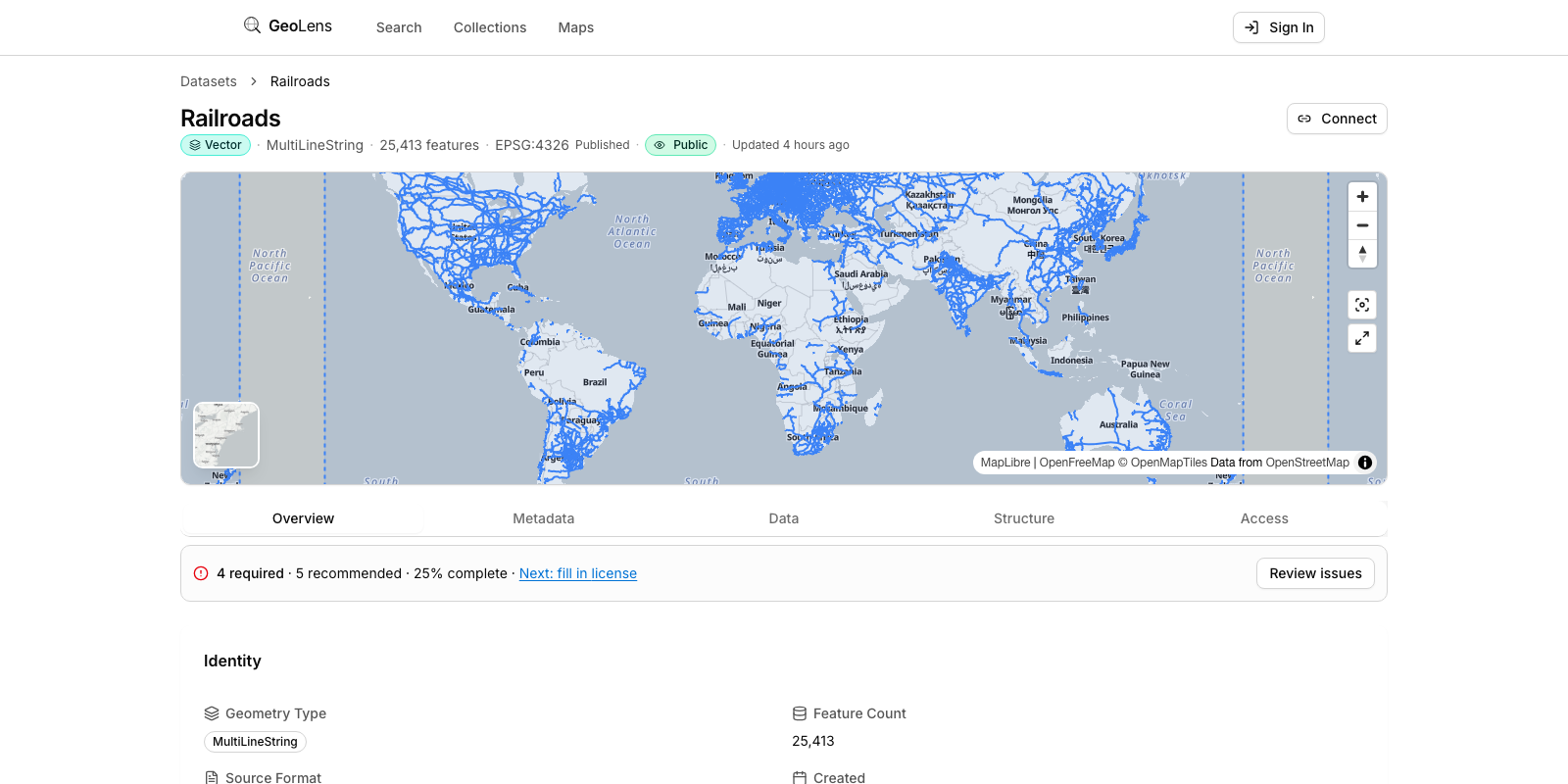Open Maps in top navigation
Screen dimensions: 1568x784
[576, 27]
